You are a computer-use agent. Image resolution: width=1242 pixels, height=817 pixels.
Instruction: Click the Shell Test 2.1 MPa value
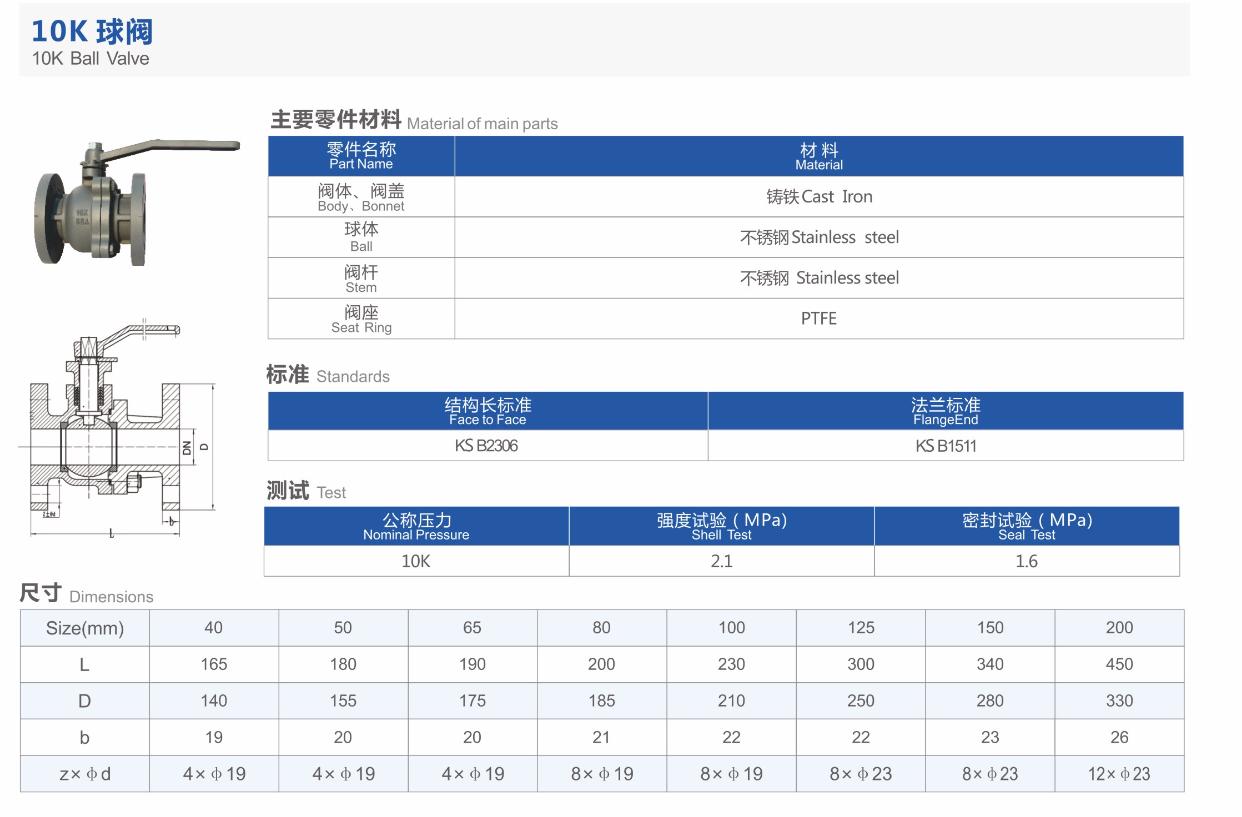click(x=722, y=561)
